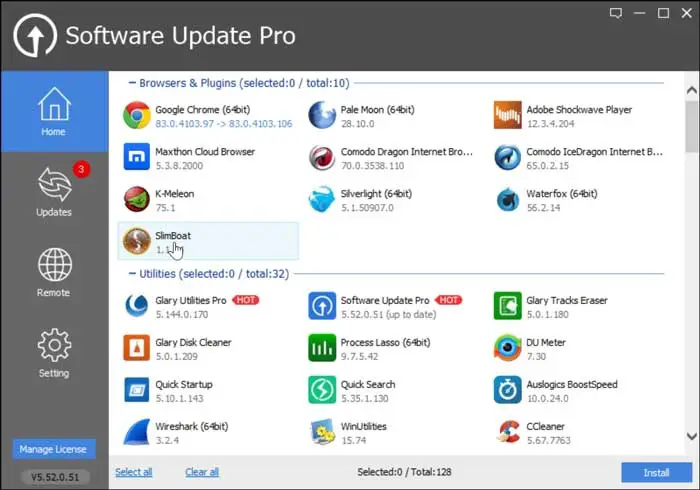Click the Selected:0 / Total:128 status text
This screenshot has height=490, width=700.
[404, 472]
